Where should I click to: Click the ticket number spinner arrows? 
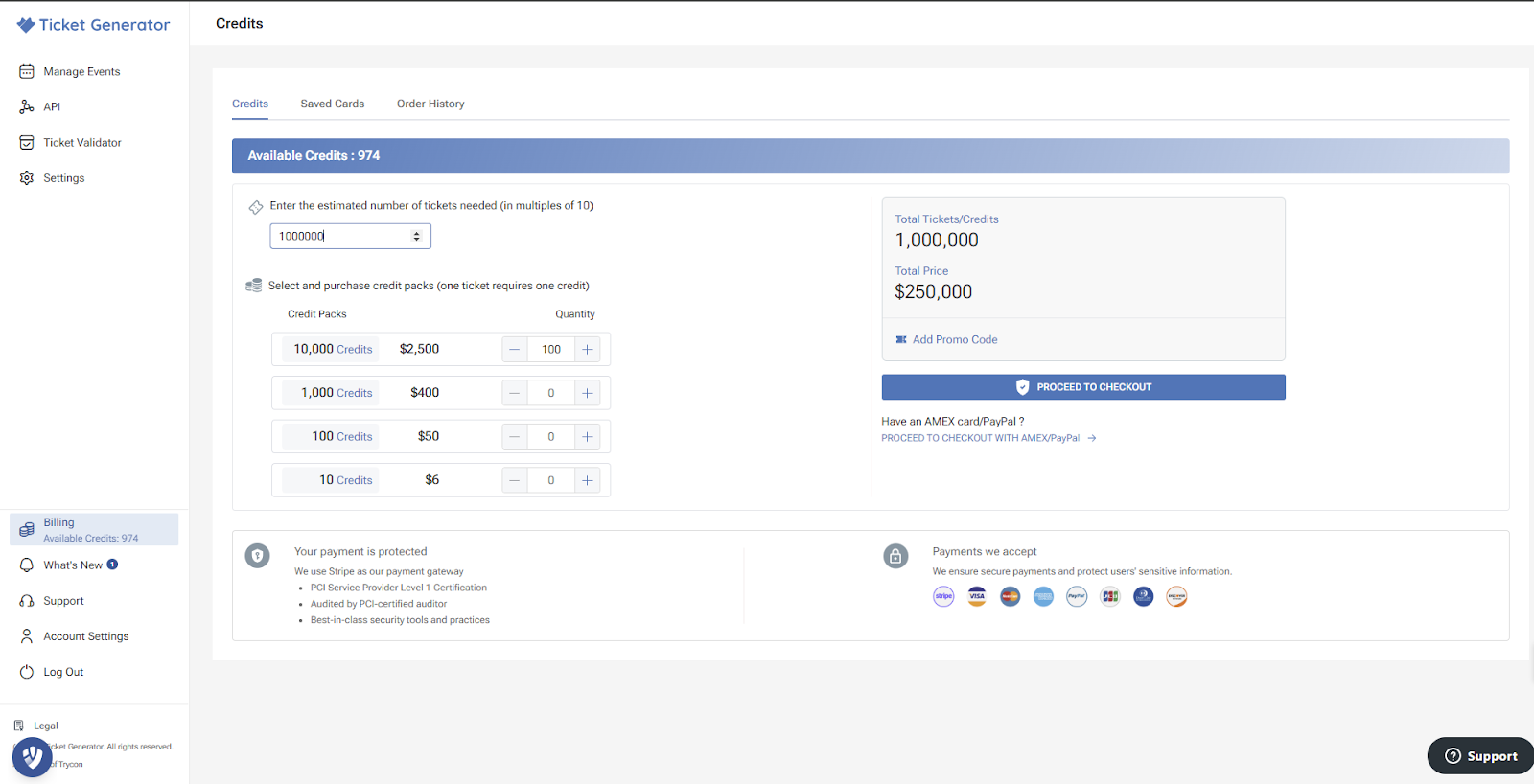416,237
